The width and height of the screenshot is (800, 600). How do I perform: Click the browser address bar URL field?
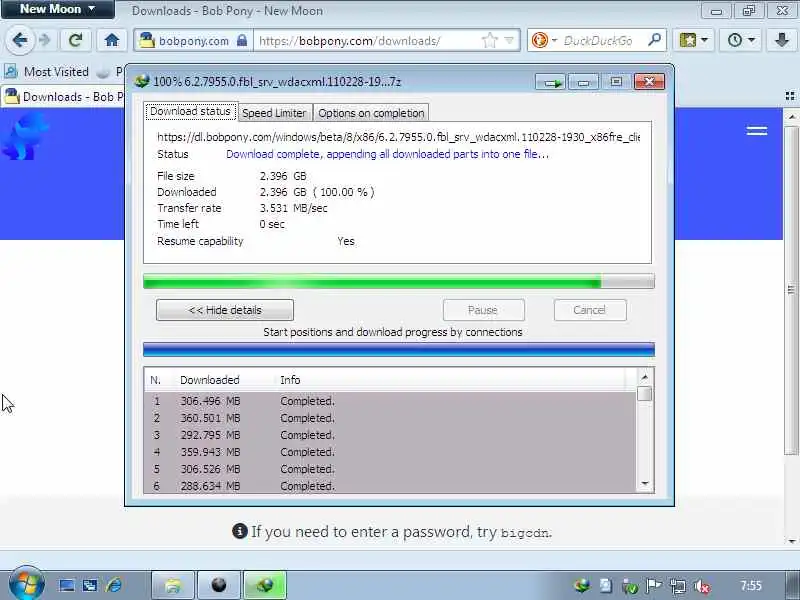point(367,41)
